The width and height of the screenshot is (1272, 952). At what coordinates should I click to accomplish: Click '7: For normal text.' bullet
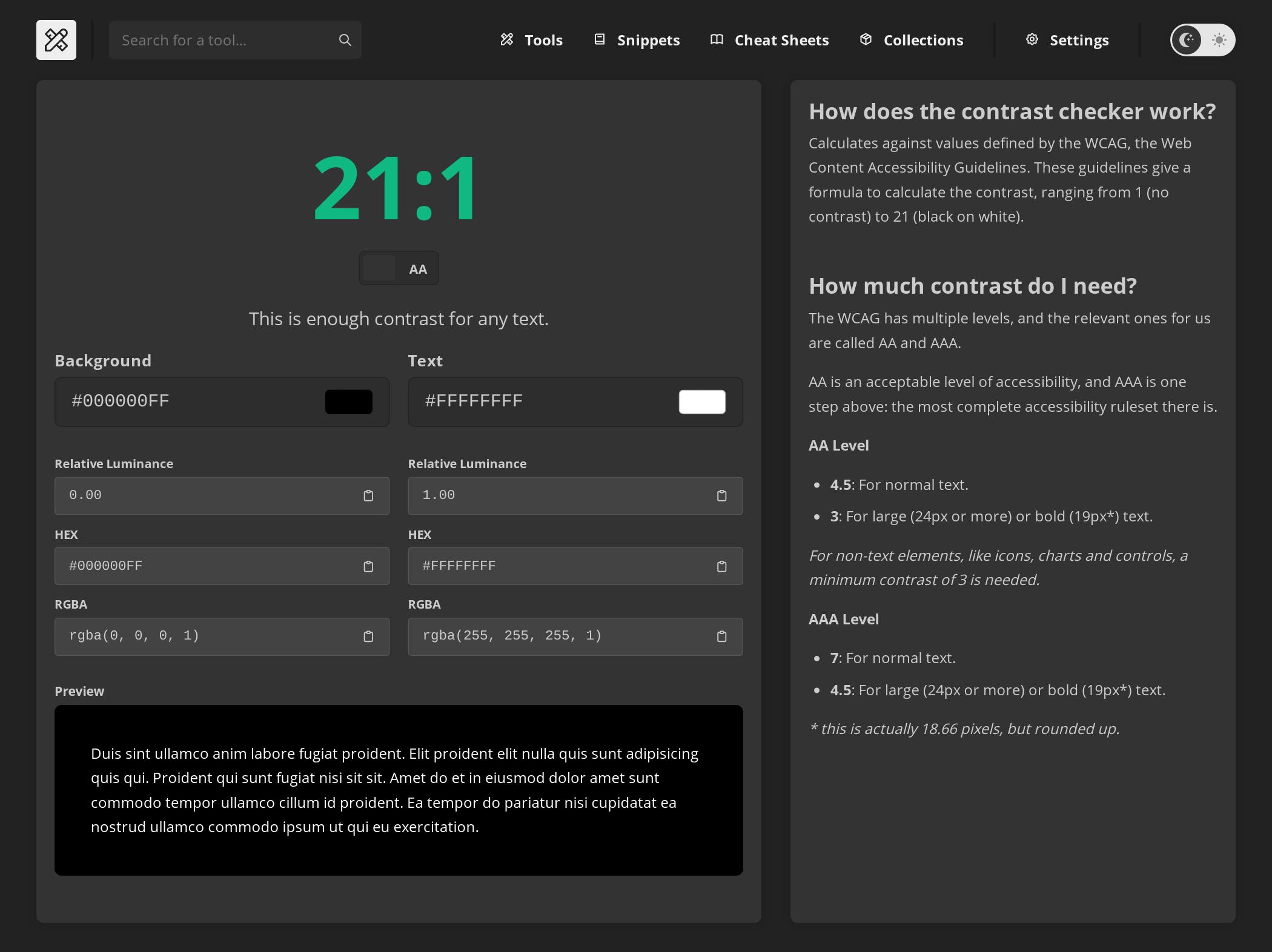(893, 658)
